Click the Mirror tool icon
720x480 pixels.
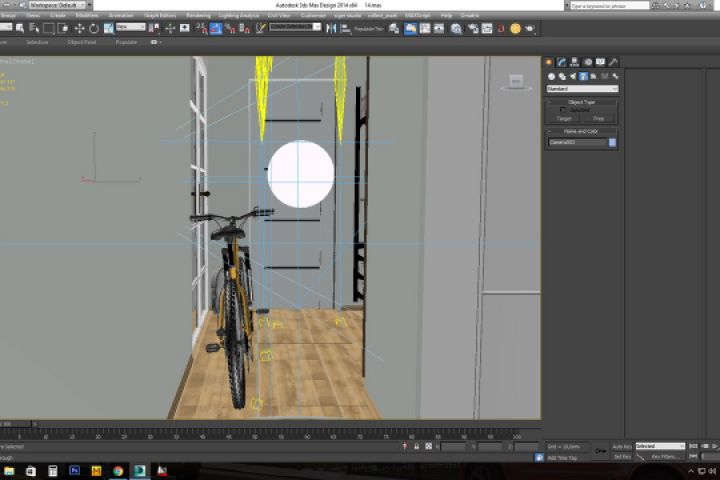tap(331, 28)
